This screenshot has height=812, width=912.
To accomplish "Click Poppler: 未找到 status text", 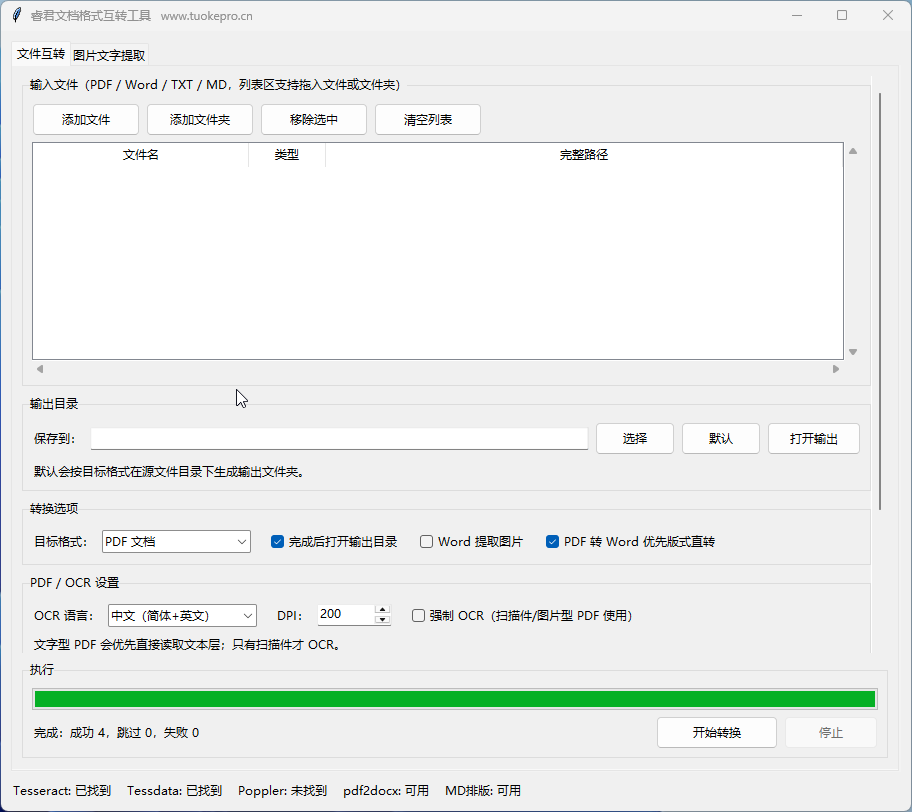I will coord(283,791).
